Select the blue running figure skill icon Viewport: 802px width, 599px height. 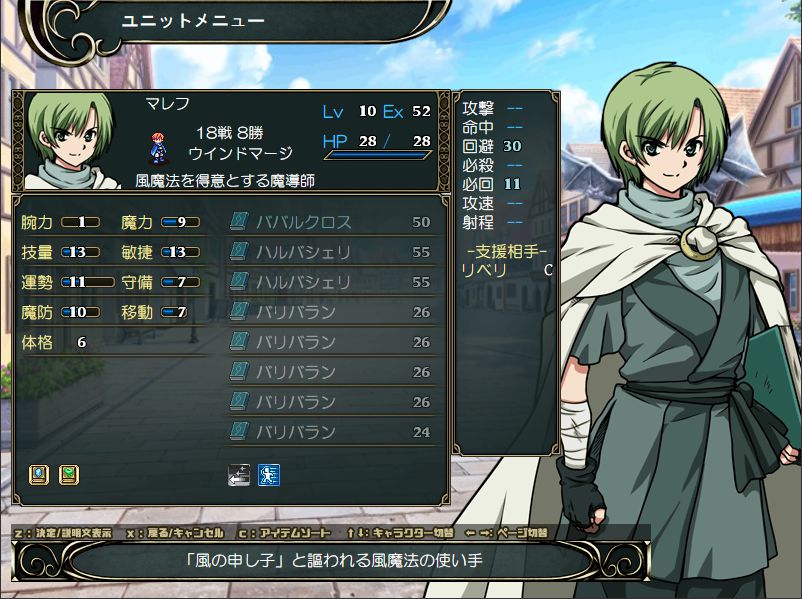[269, 475]
